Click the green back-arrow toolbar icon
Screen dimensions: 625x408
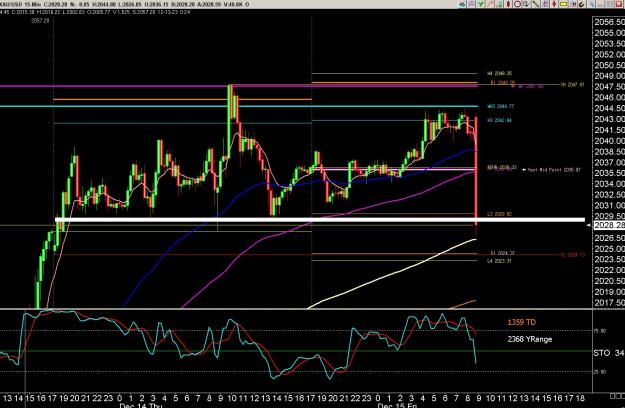click(462, 4)
